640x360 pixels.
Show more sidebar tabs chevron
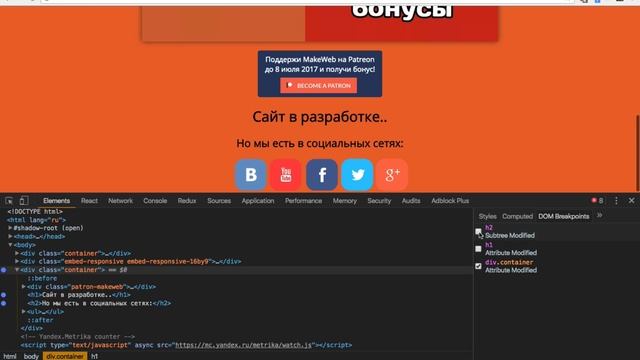[x=599, y=216]
